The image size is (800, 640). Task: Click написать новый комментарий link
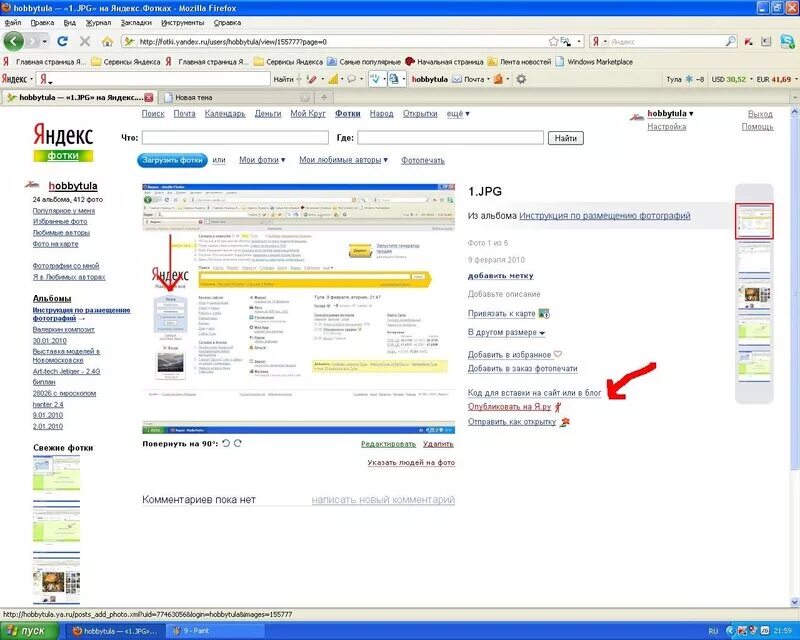(x=383, y=500)
